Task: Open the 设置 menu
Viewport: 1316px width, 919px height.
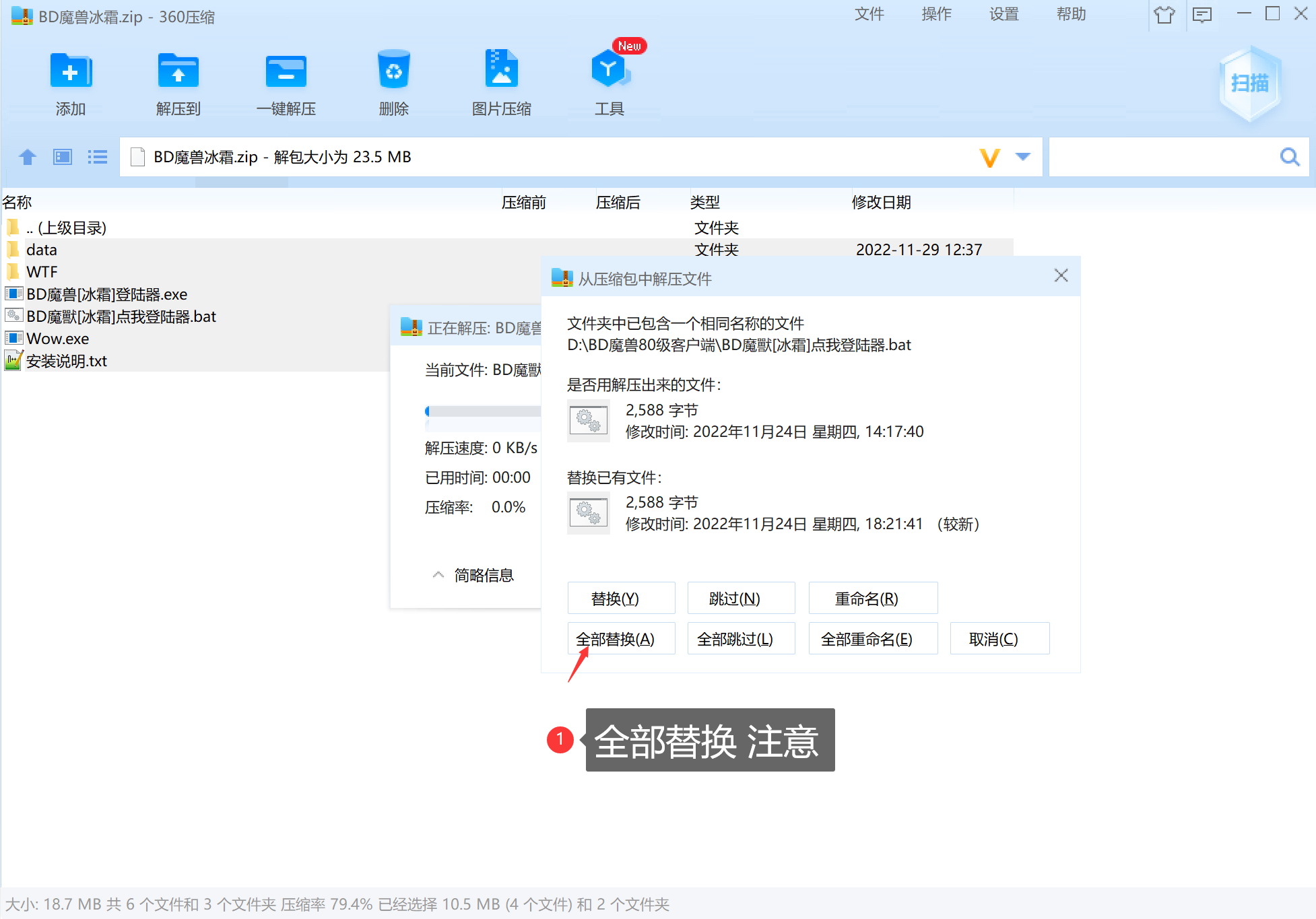Action: 1004,14
